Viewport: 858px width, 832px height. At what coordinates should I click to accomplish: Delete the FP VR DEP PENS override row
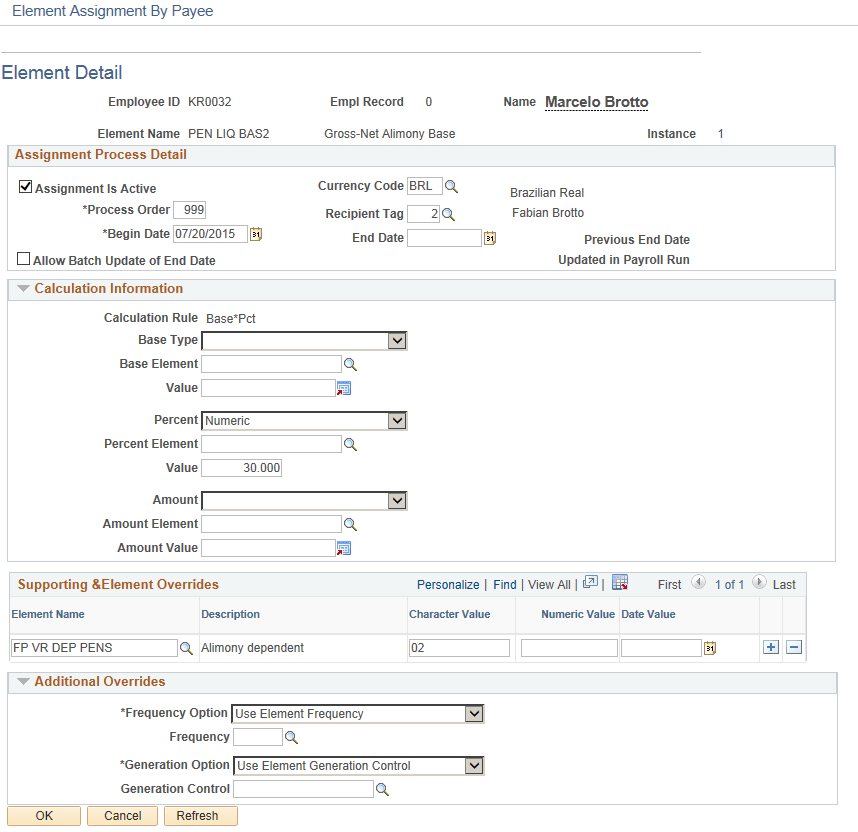pos(793,647)
